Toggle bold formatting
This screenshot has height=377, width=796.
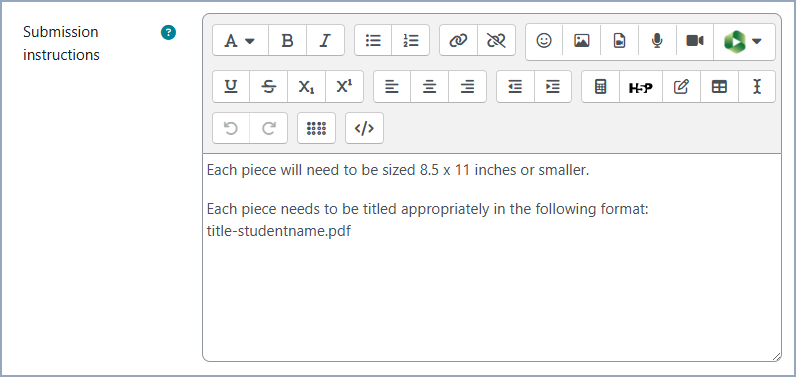click(287, 40)
